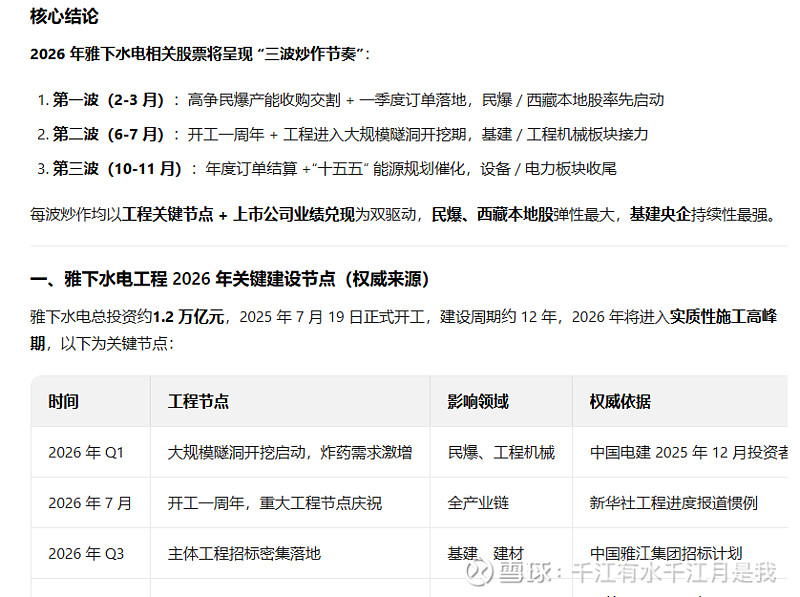Click the cell 大规模隧洞开挖启动，炸药需求激增
This screenshot has height=597, width=800.
[x=290, y=453]
